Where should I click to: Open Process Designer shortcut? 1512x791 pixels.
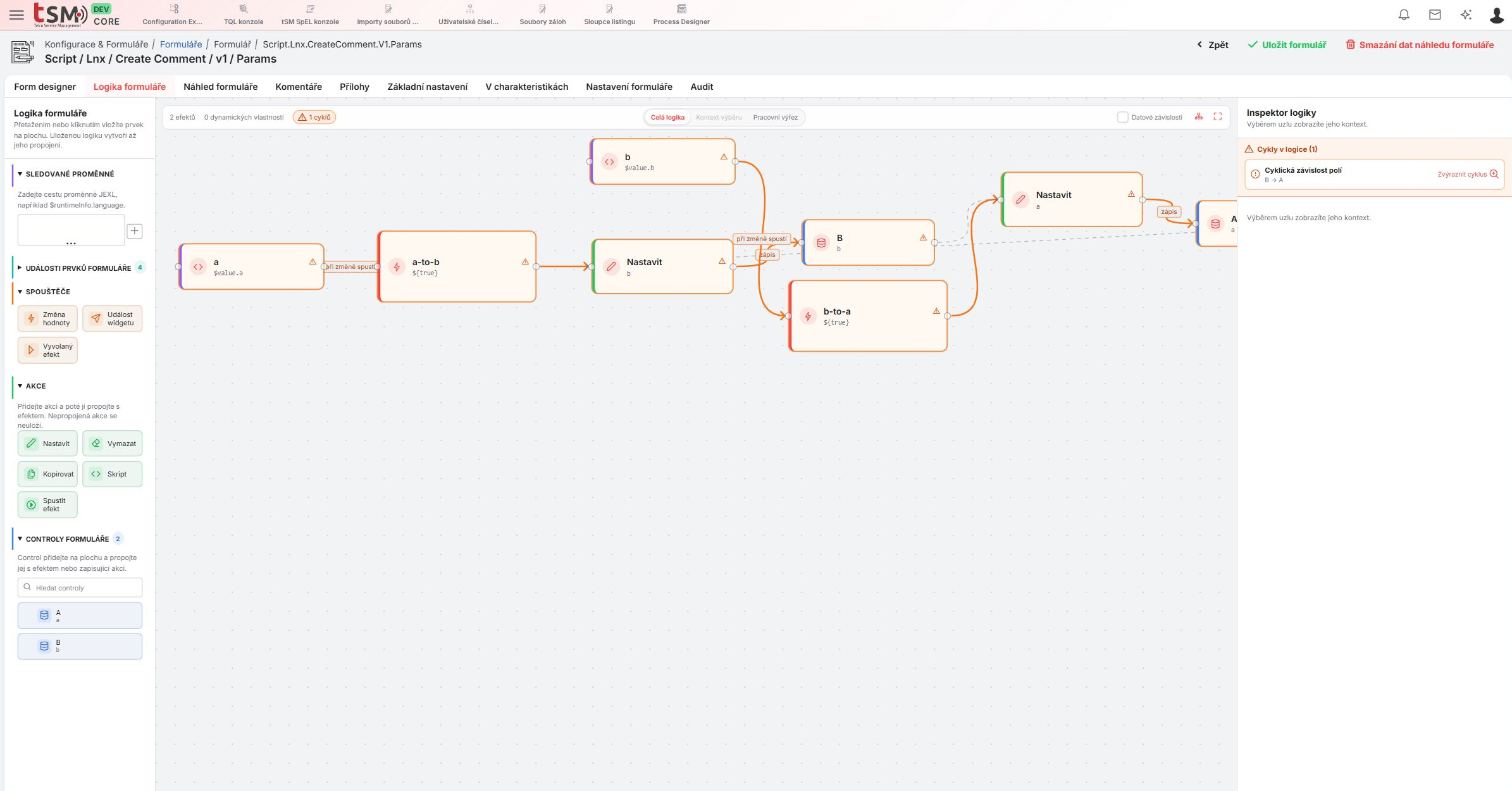pos(681,15)
